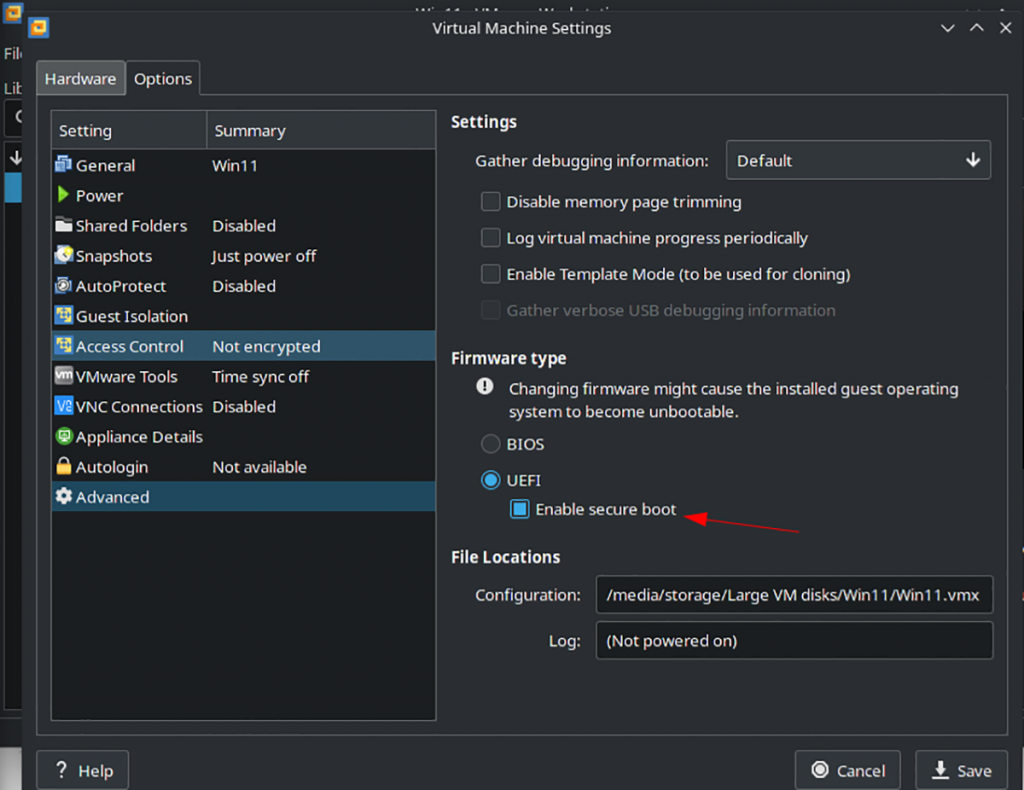The height and width of the screenshot is (790, 1024).
Task: Select the Options tab
Action: pyautogui.click(x=162, y=78)
